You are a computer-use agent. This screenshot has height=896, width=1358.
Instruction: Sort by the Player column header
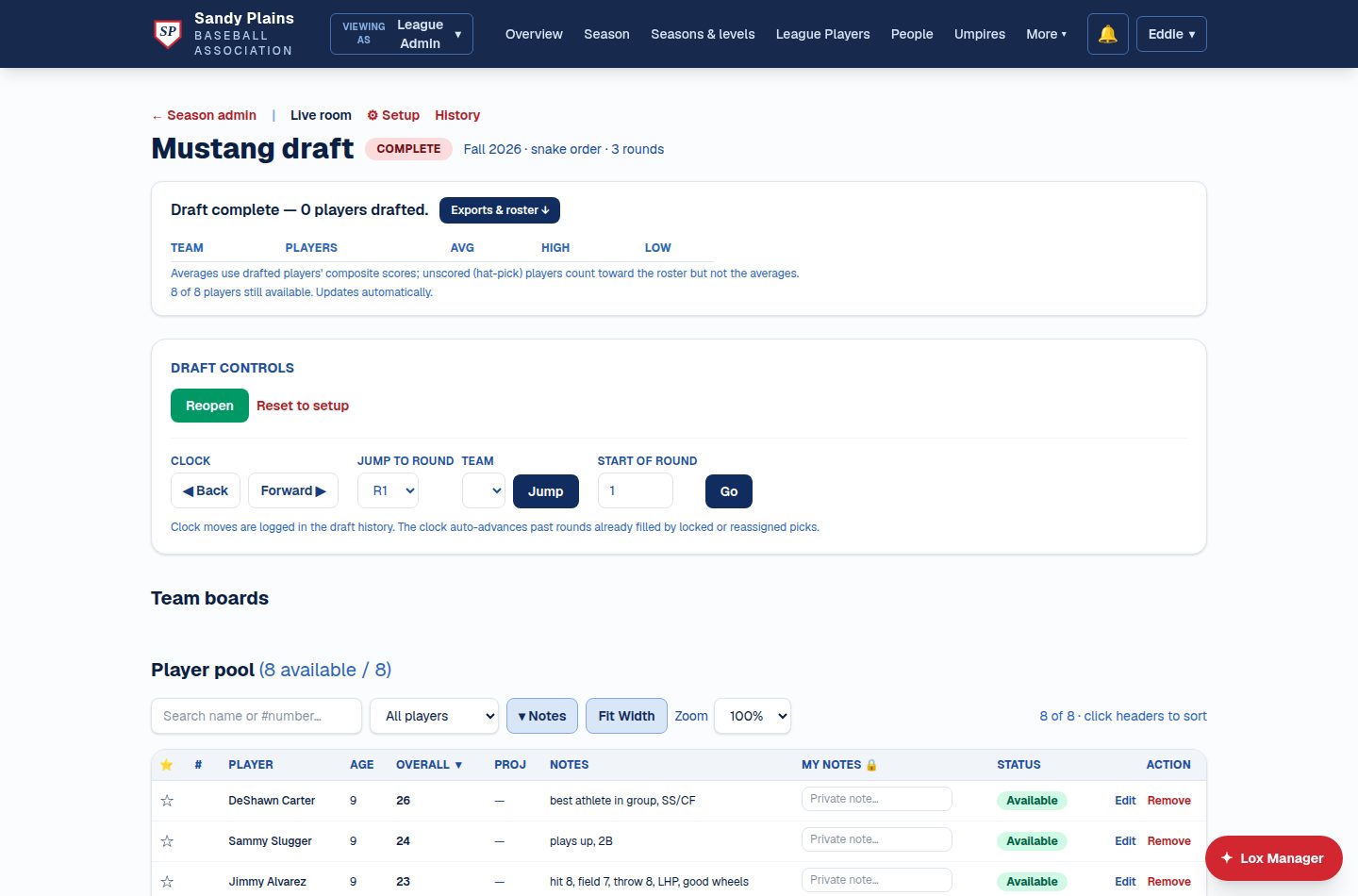tap(251, 765)
